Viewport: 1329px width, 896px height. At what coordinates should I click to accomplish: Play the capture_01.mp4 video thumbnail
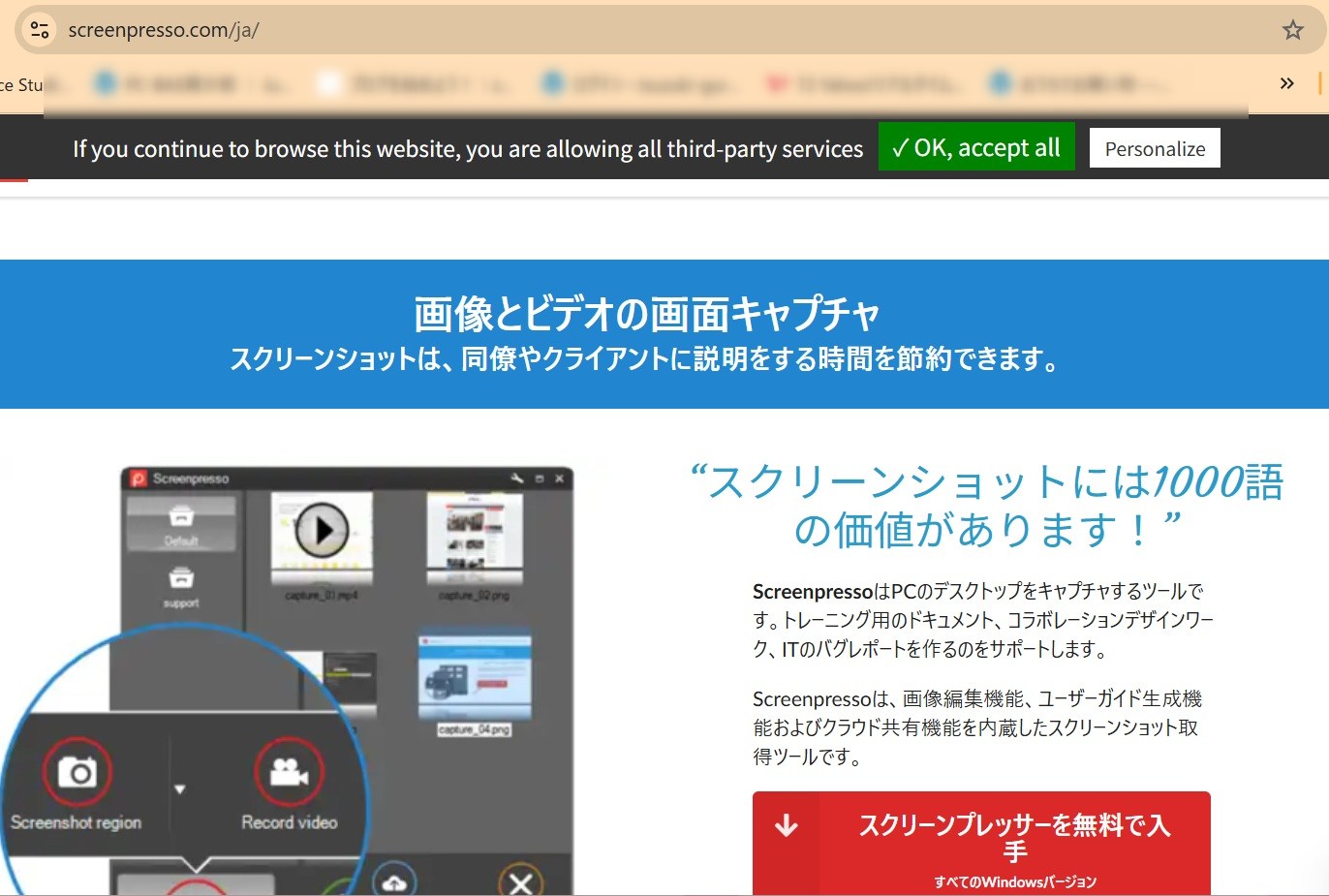(322, 530)
